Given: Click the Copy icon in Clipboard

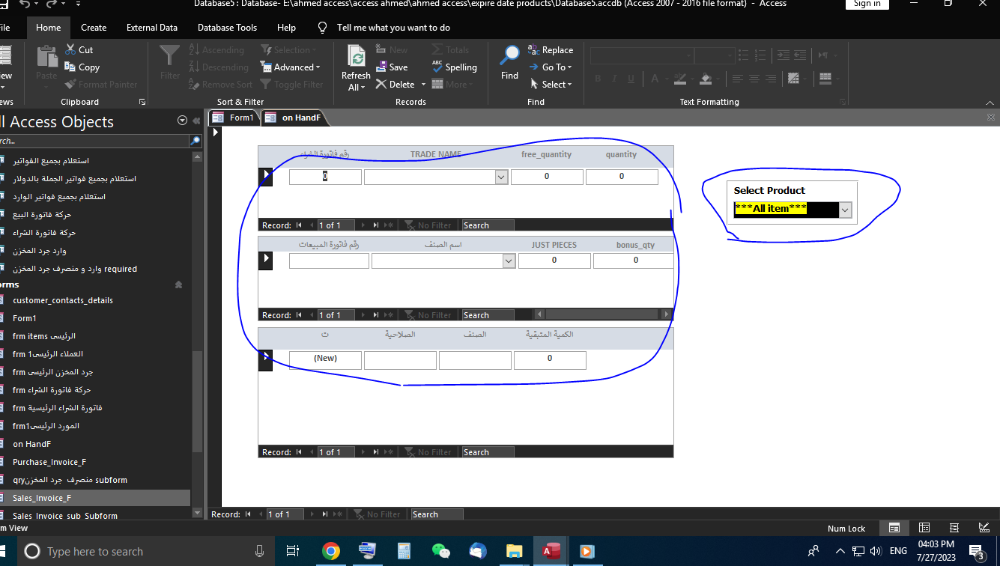Looking at the screenshot, I should tap(72, 67).
